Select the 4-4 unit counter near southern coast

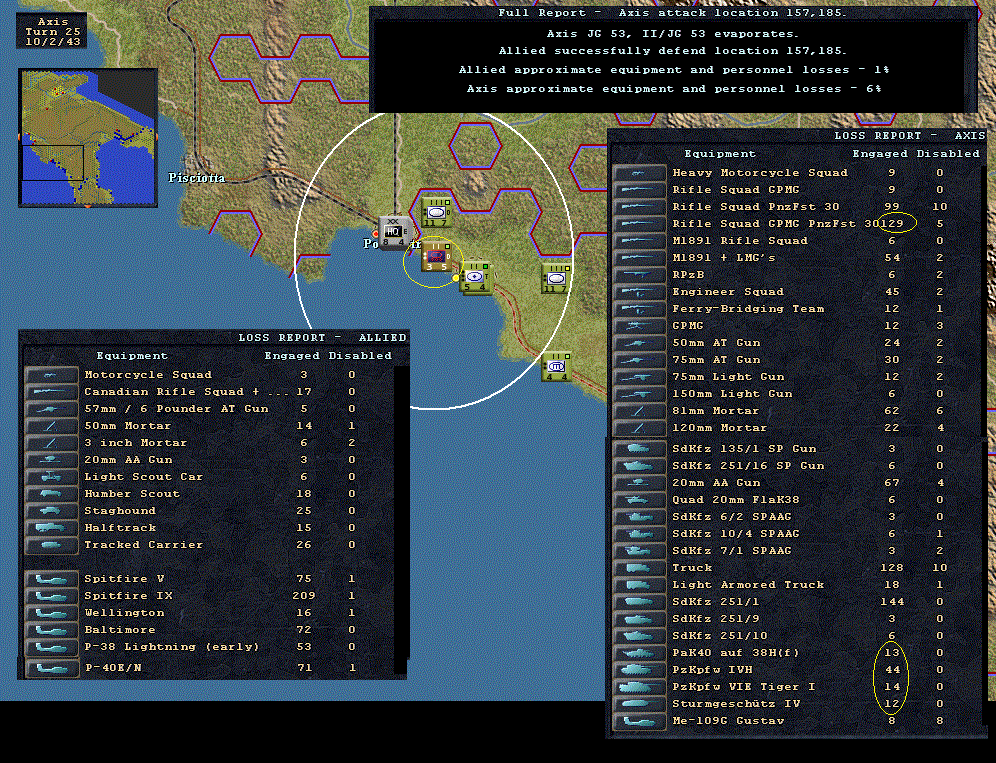(556, 367)
